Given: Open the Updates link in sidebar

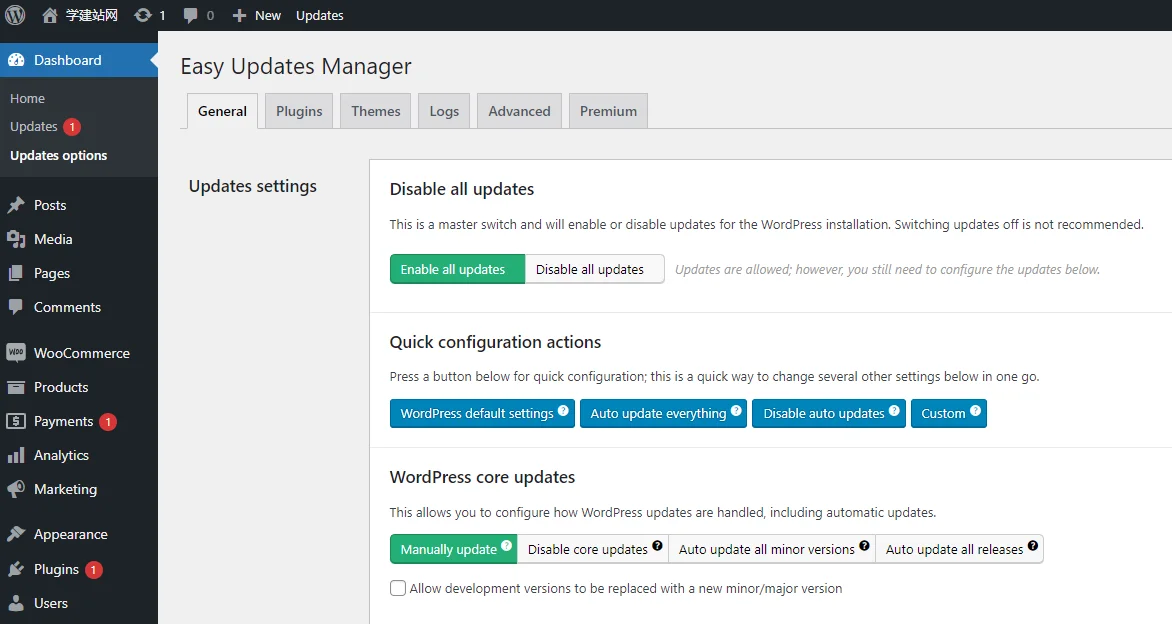Looking at the screenshot, I should coord(34,127).
